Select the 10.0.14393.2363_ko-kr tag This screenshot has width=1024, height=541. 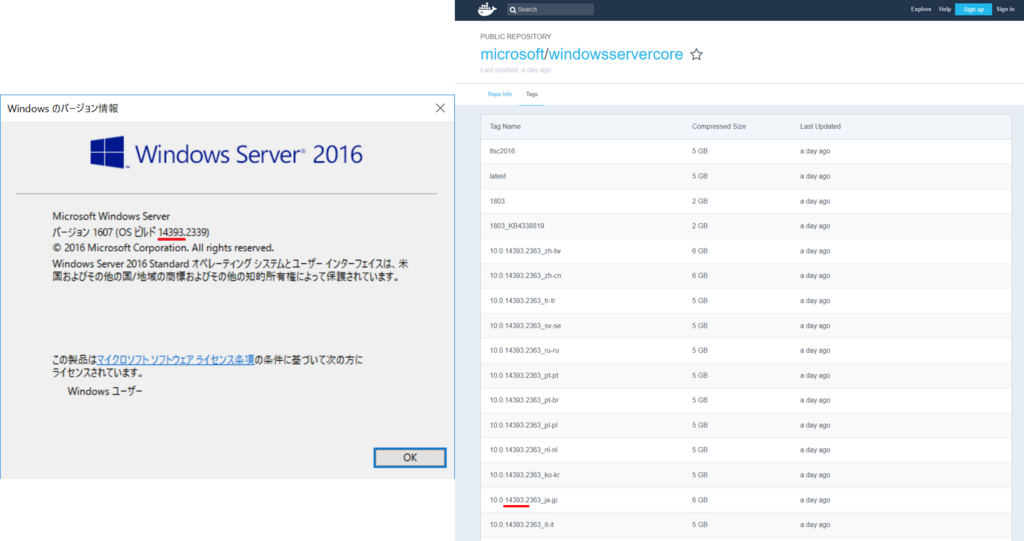click(524, 475)
